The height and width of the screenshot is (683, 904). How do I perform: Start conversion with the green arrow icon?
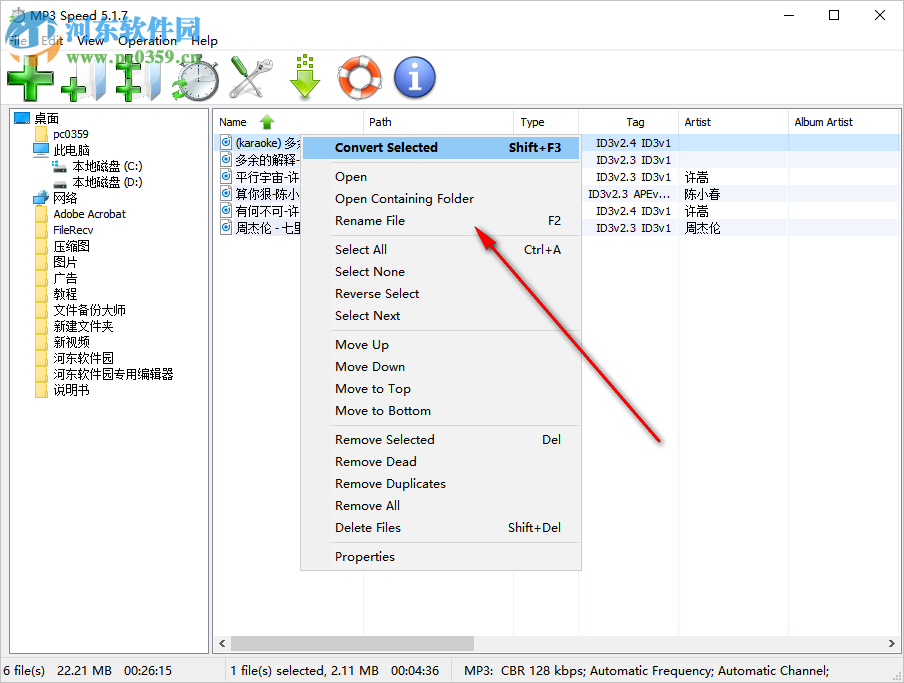click(305, 77)
